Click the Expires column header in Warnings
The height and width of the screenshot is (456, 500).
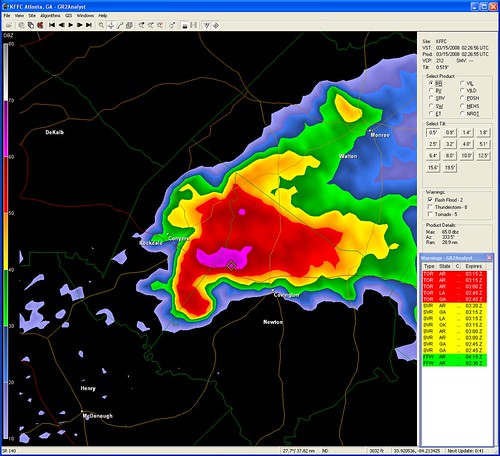point(473,266)
